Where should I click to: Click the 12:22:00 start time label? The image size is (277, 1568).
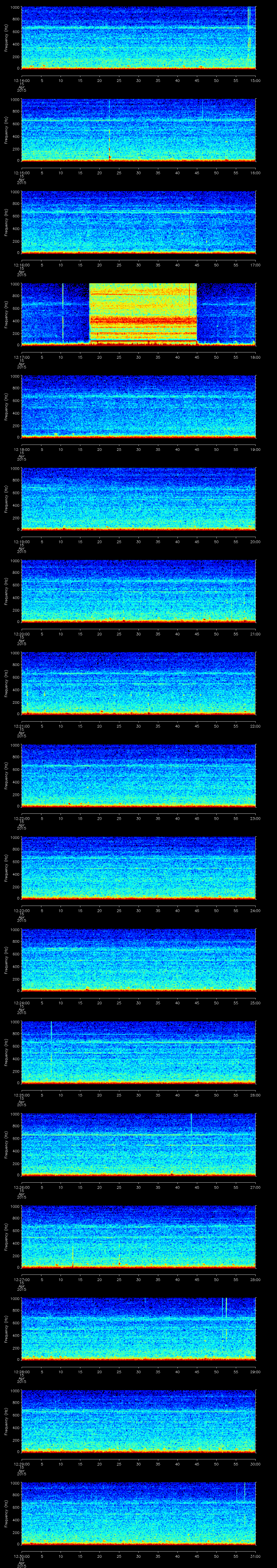[x=21, y=818]
